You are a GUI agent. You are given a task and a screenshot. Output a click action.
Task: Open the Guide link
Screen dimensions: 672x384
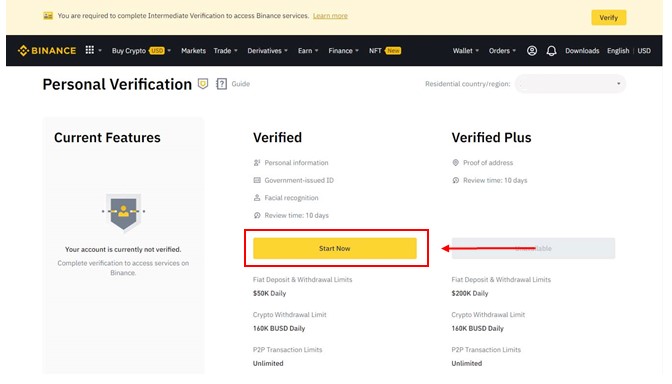pos(240,84)
